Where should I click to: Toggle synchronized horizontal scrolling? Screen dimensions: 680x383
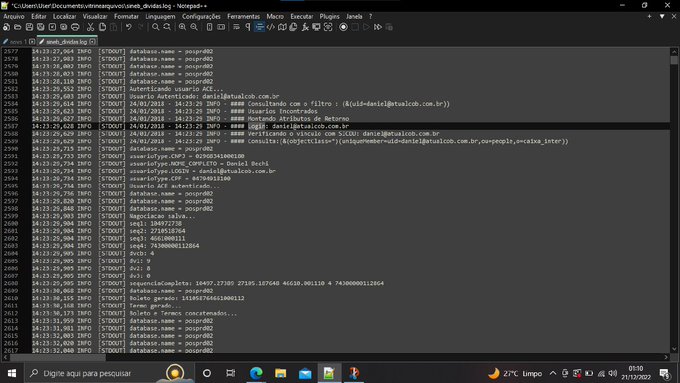point(221,27)
